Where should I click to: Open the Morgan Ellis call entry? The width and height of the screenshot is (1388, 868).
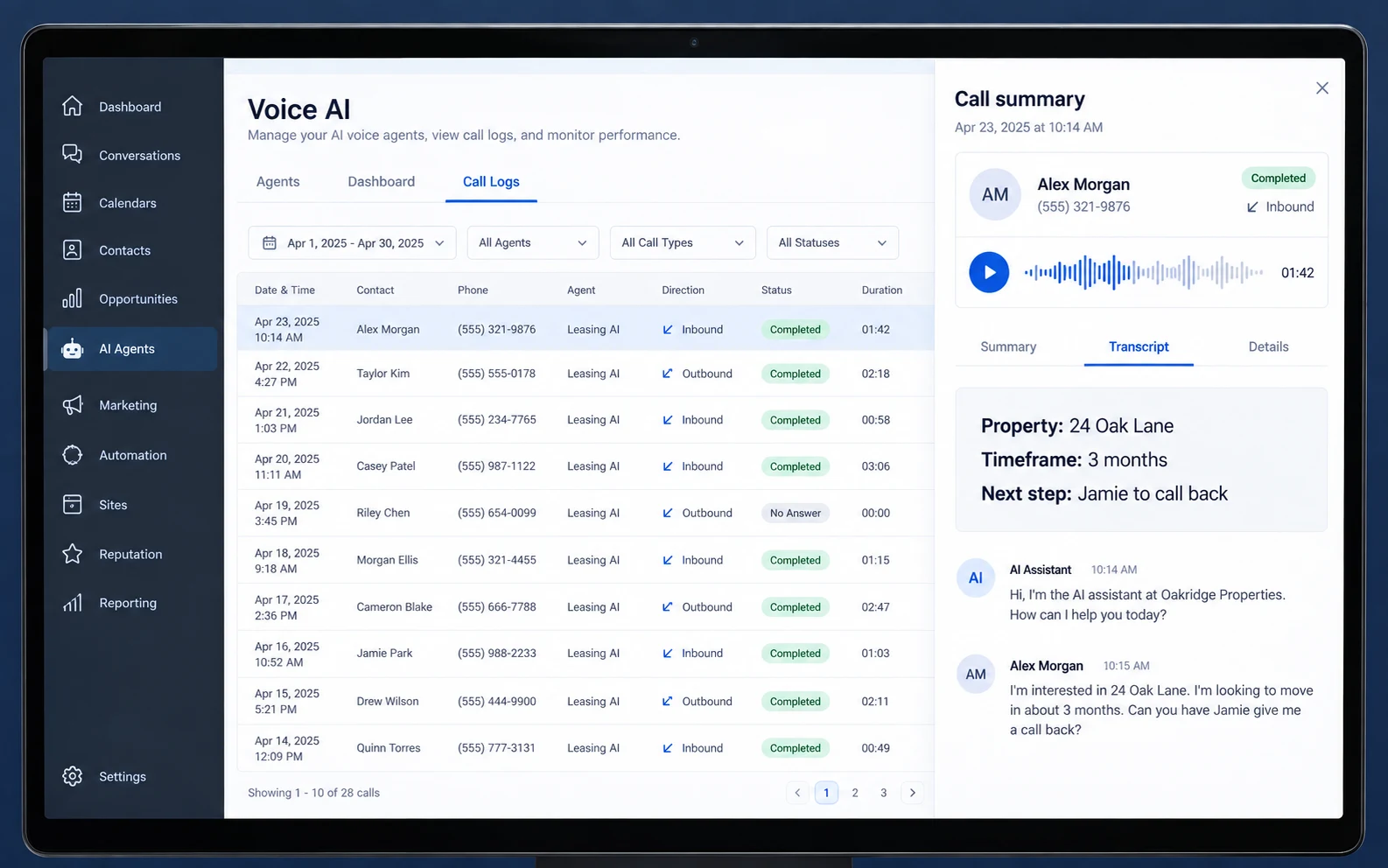585,560
